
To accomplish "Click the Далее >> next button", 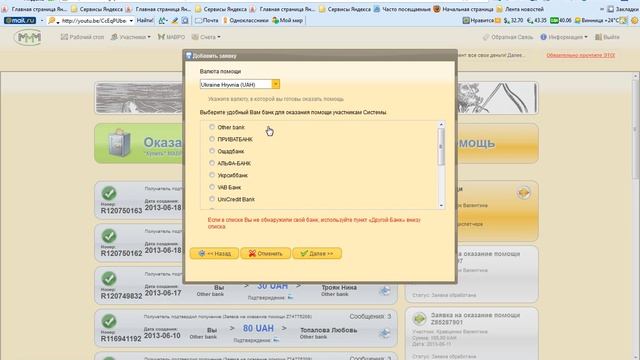I will (x=317, y=253).
